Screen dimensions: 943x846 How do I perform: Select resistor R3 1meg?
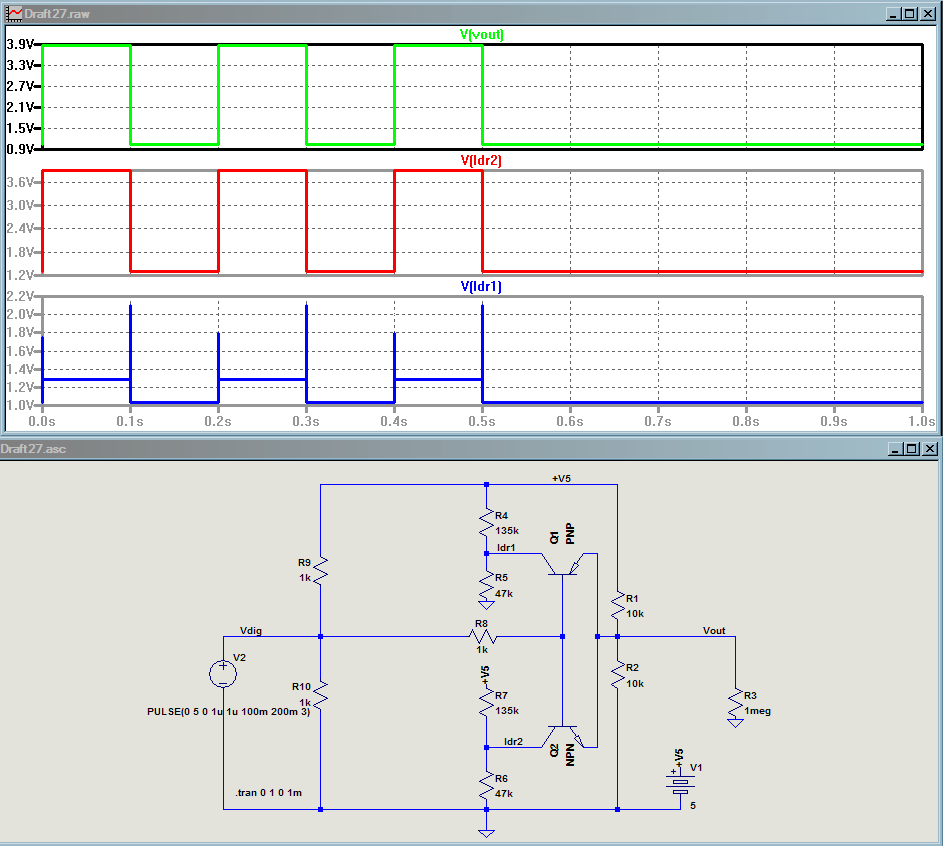point(736,702)
